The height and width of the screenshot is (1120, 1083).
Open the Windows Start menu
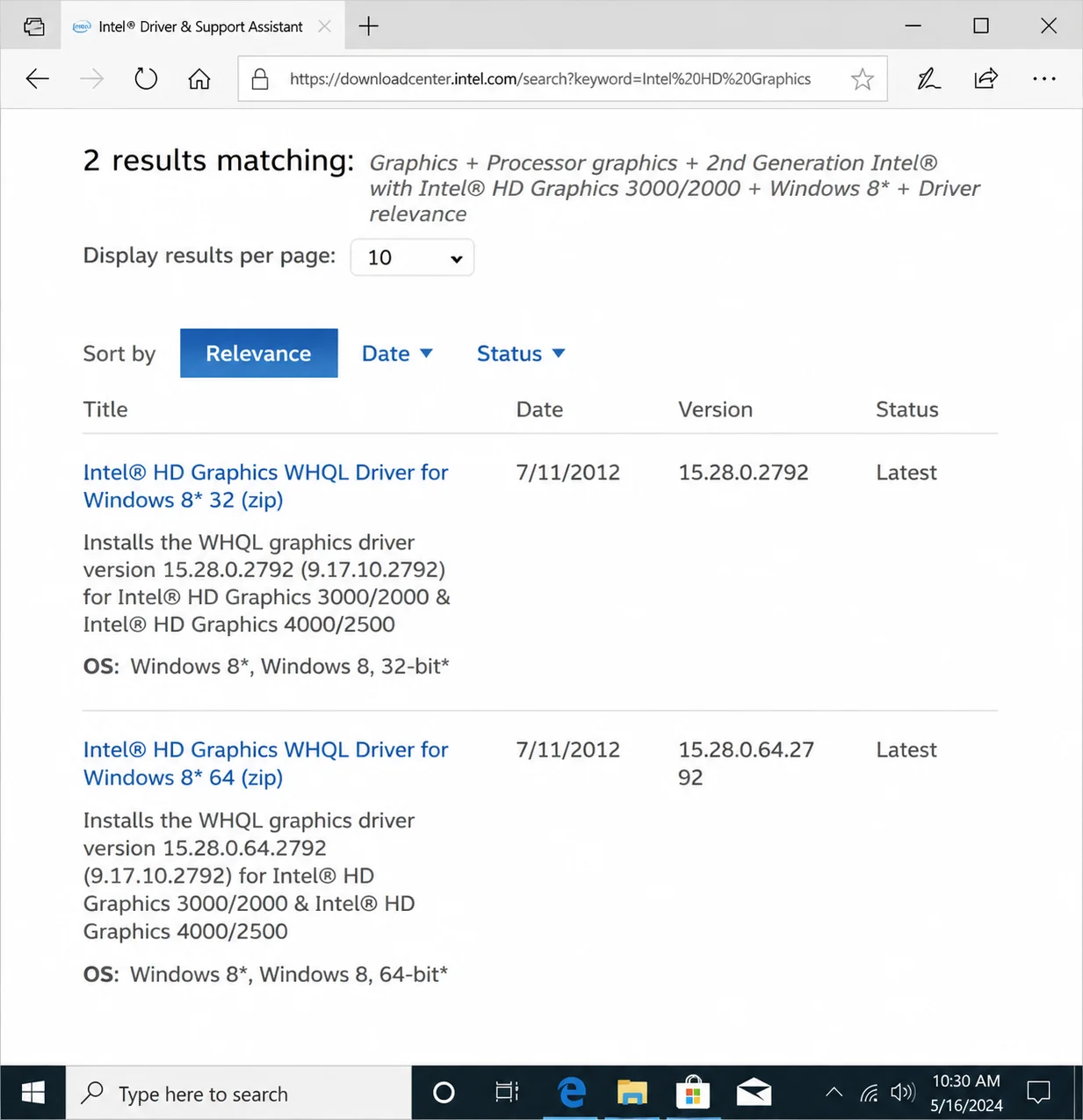coord(33,1093)
